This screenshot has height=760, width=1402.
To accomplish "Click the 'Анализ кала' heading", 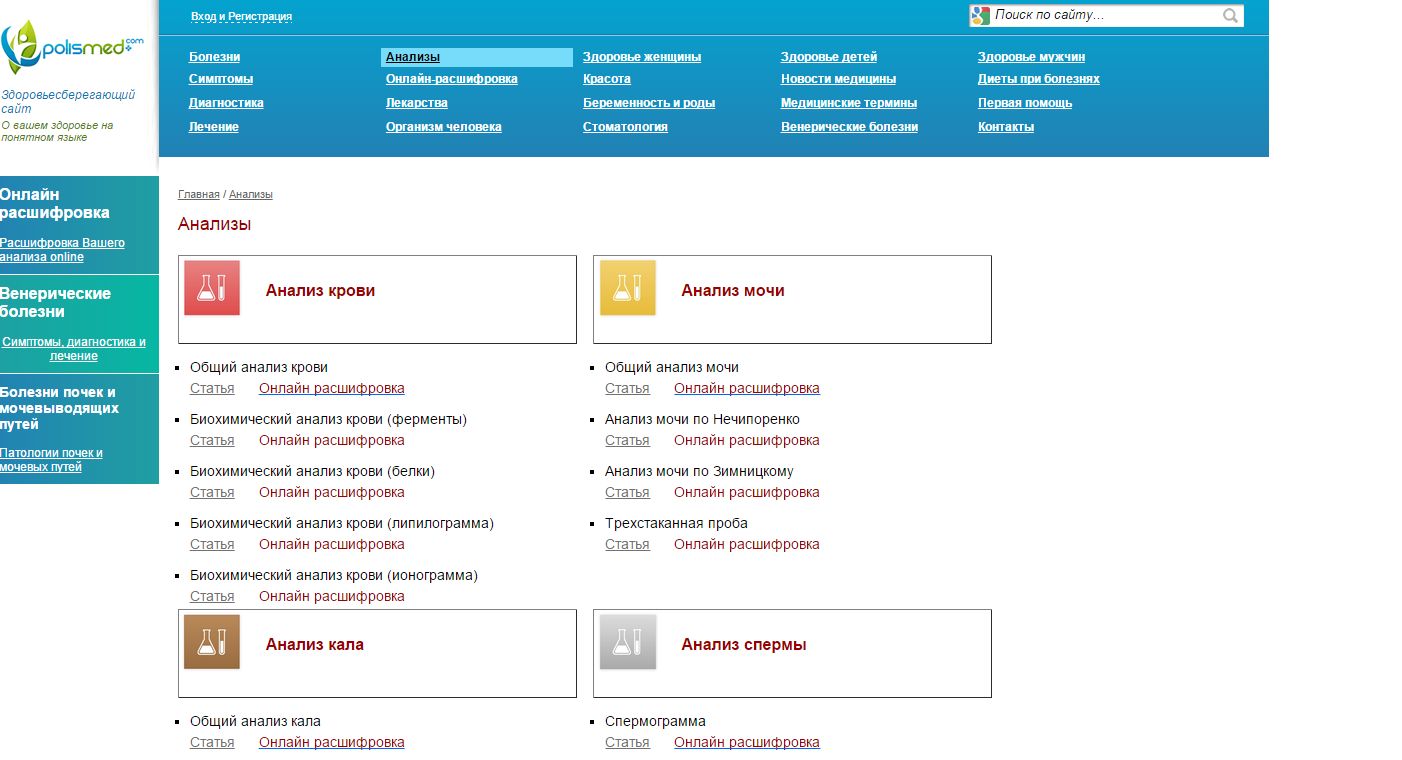I will tap(314, 645).
